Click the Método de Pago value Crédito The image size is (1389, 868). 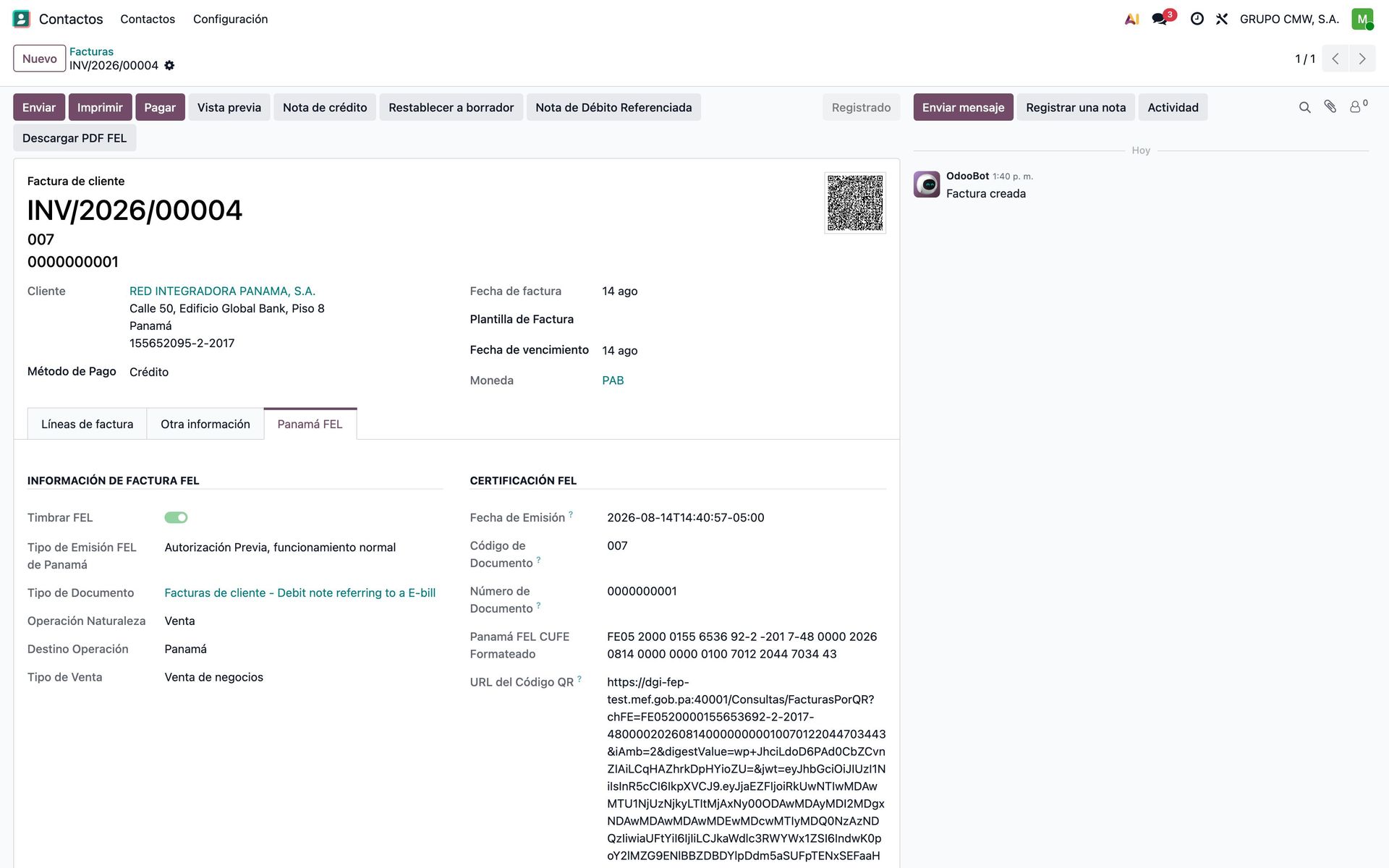coord(149,372)
